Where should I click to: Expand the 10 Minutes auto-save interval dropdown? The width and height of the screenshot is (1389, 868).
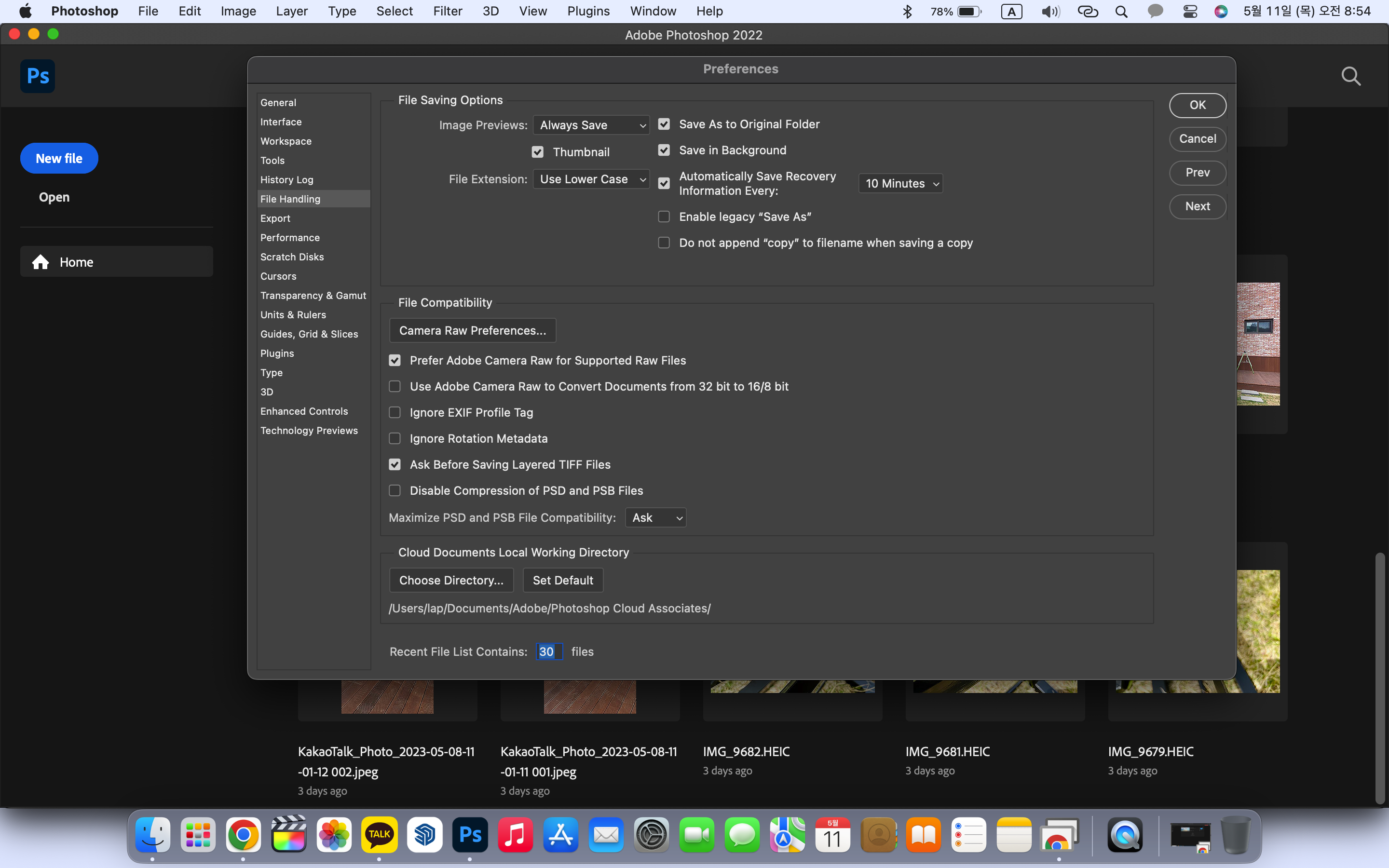click(x=900, y=184)
